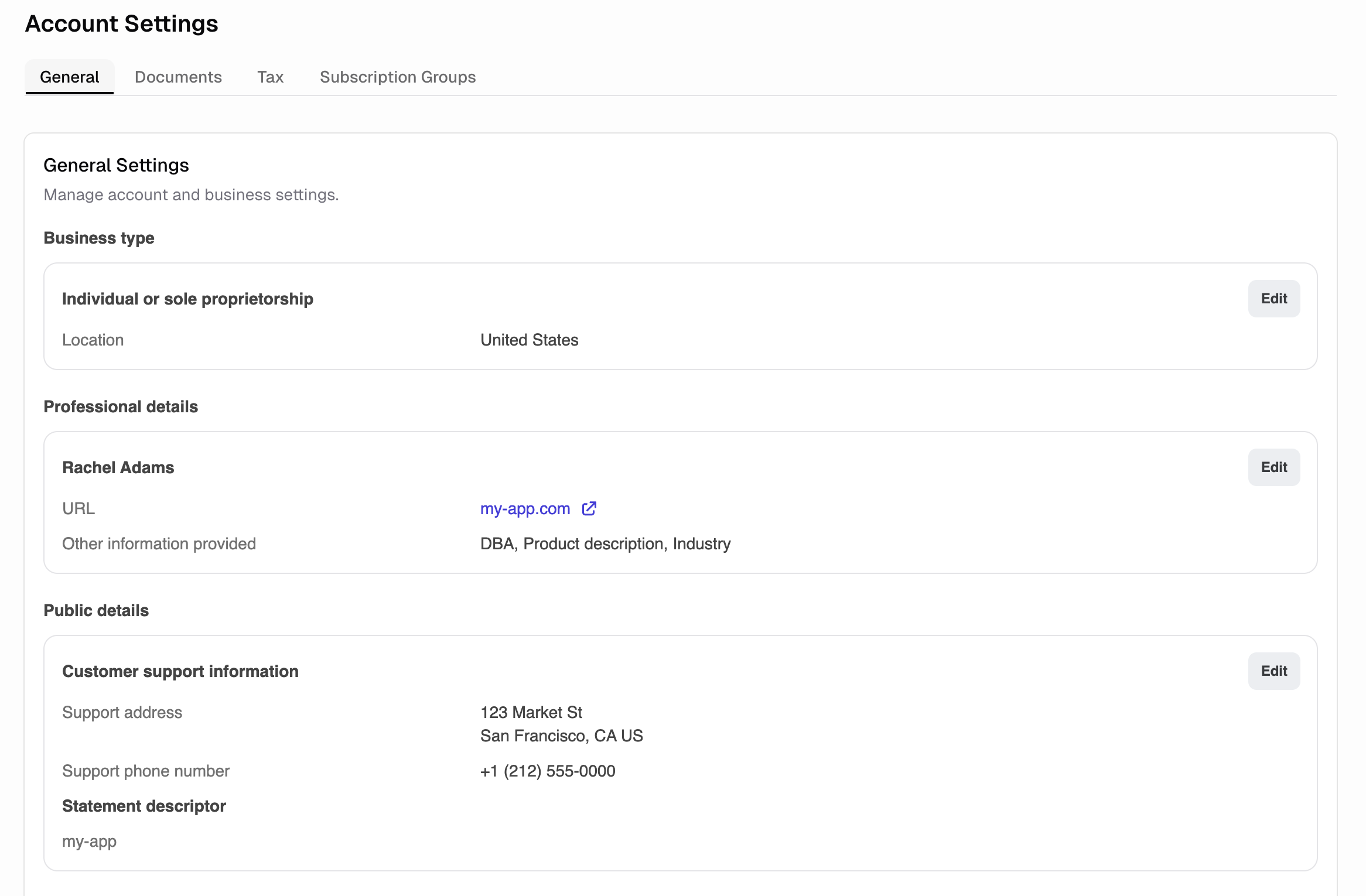Edit the customer support information
The image size is (1366, 896).
(x=1274, y=671)
